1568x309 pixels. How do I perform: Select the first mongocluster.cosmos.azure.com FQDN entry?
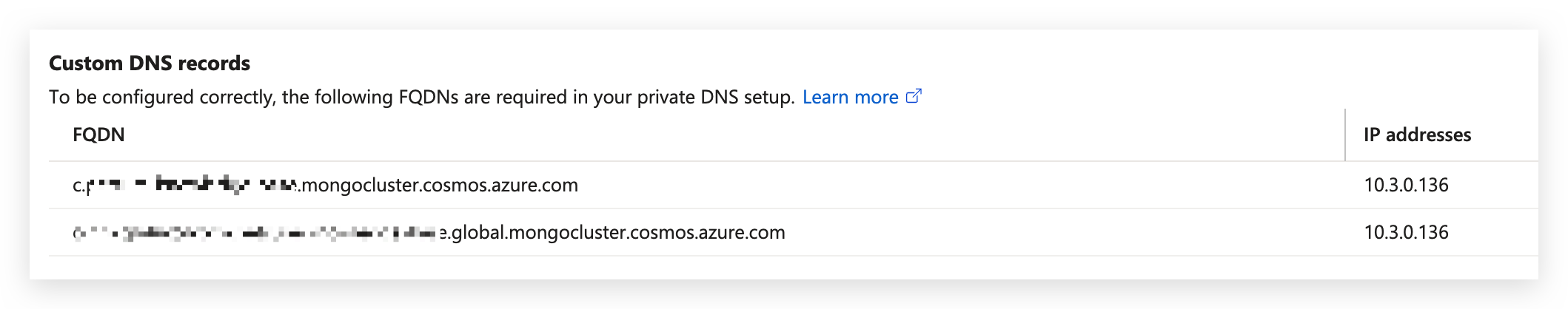325,185
